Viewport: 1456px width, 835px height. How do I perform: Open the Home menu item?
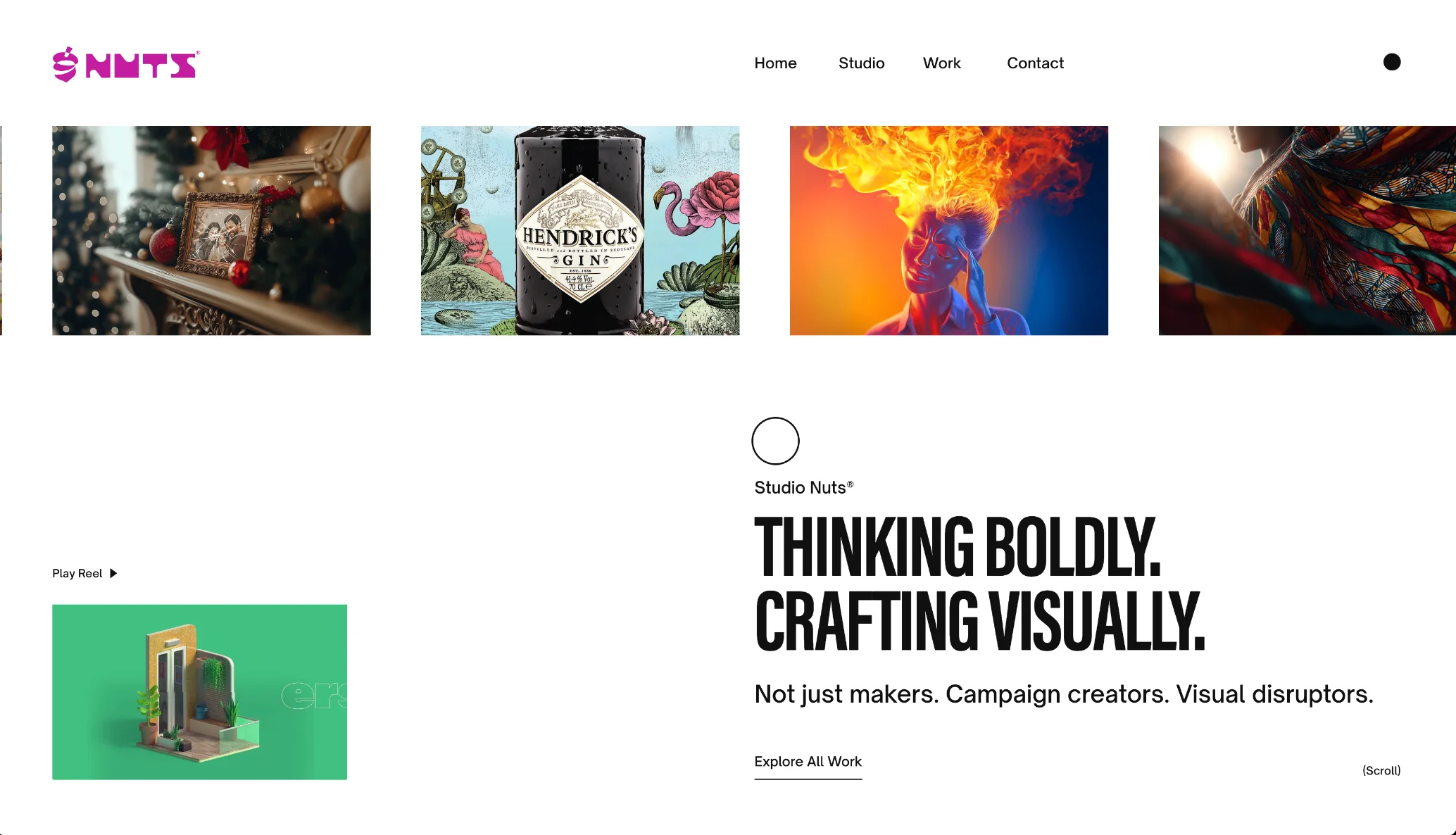[x=775, y=63]
